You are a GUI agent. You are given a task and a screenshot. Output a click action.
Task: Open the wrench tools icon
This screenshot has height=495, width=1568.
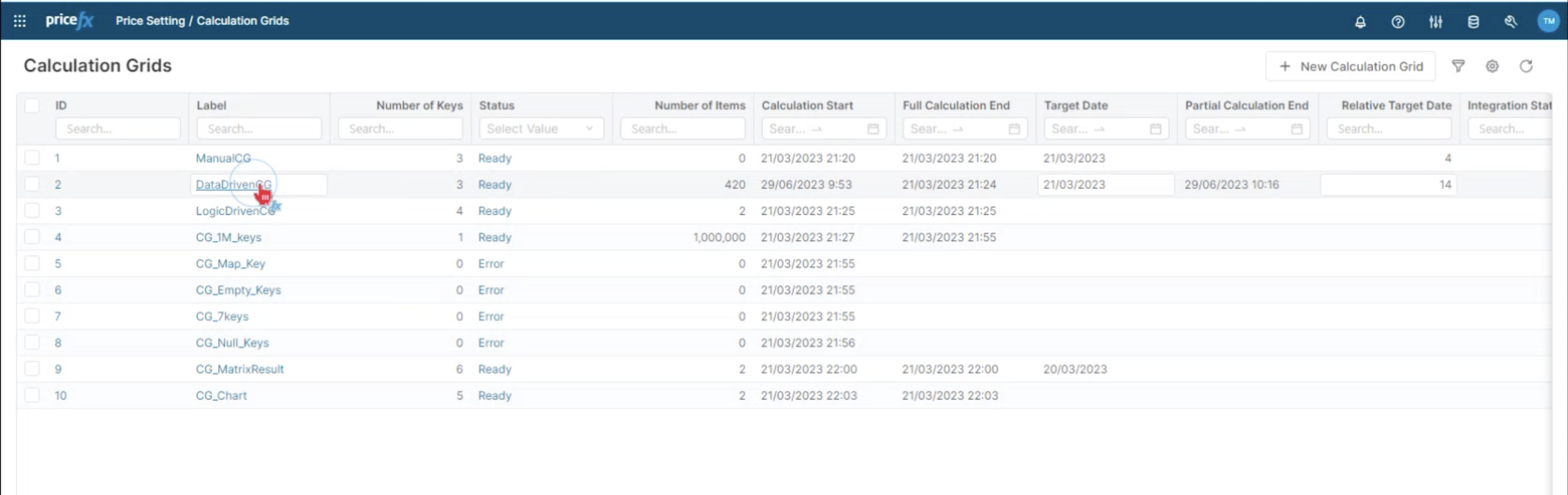(x=1510, y=22)
